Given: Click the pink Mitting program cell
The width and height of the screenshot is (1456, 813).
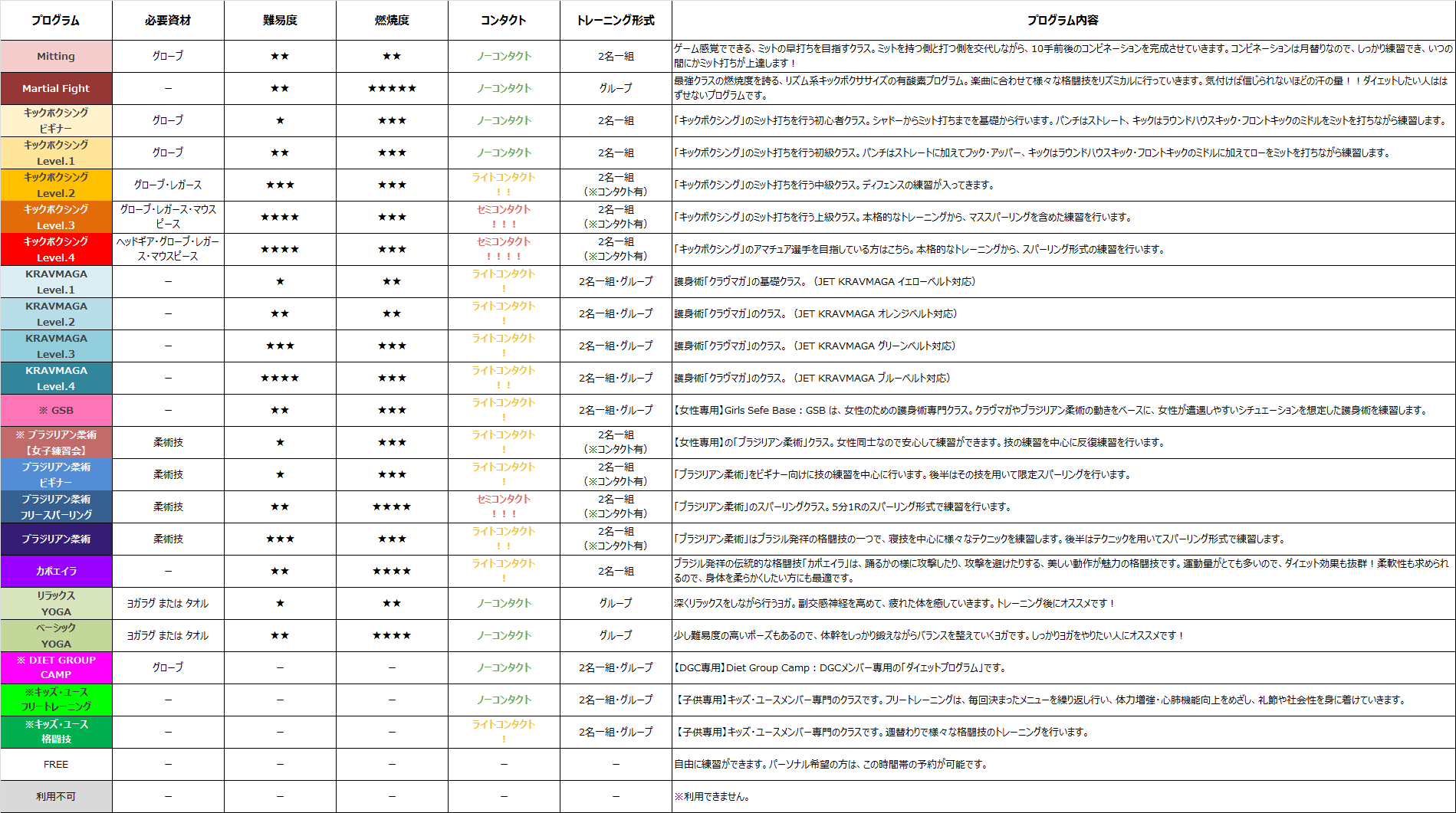Looking at the screenshot, I should 56,56.
